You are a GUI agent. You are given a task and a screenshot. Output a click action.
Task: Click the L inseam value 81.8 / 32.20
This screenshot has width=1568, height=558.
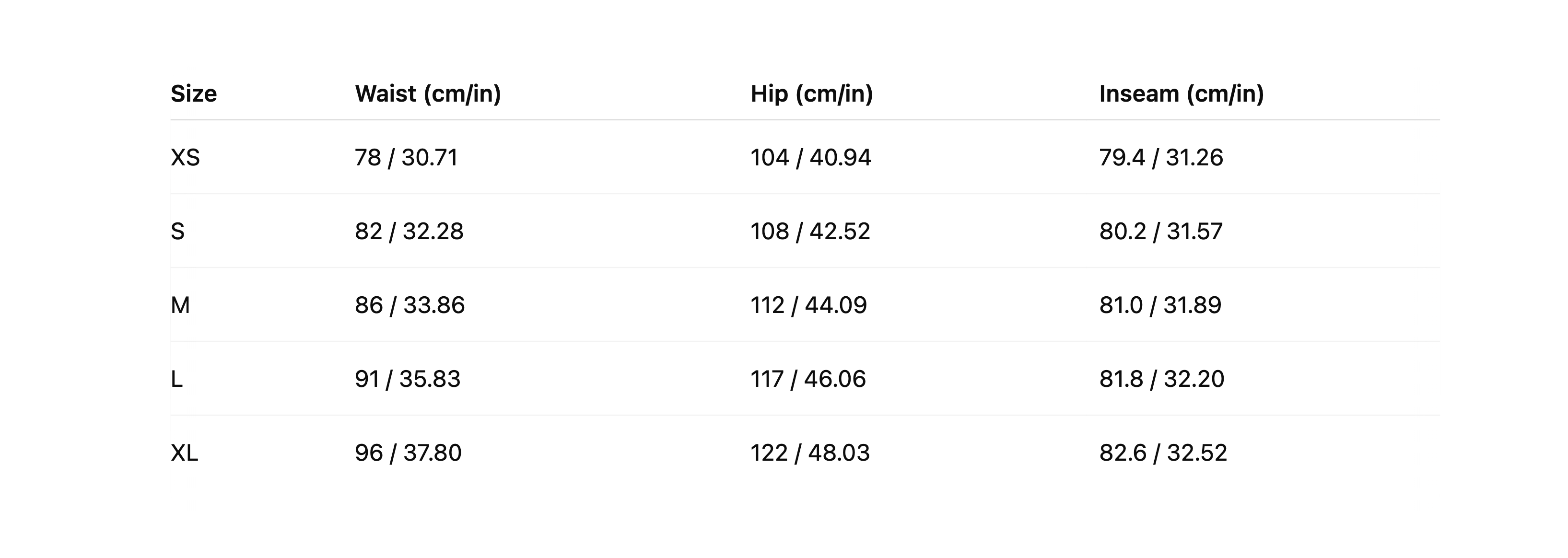(x=1161, y=379)
